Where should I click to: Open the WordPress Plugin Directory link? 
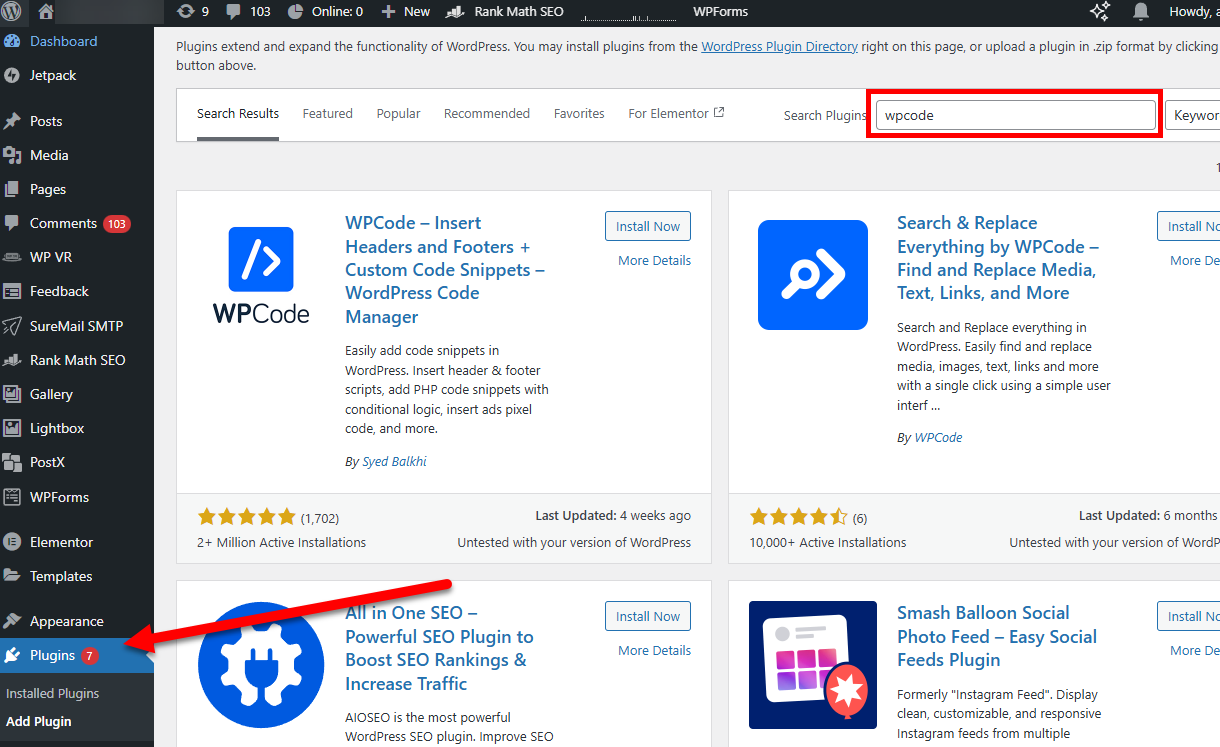(x=779, y=46)
